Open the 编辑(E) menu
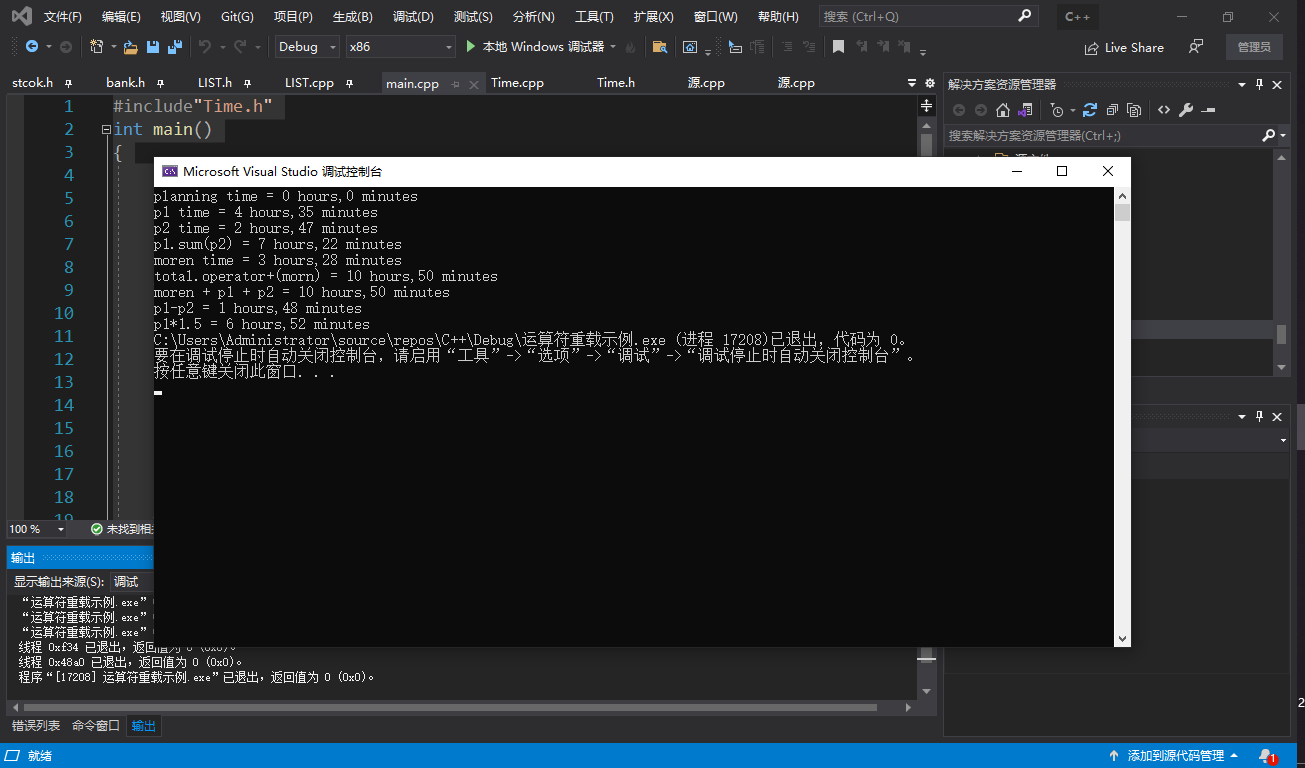 point(121,17)
